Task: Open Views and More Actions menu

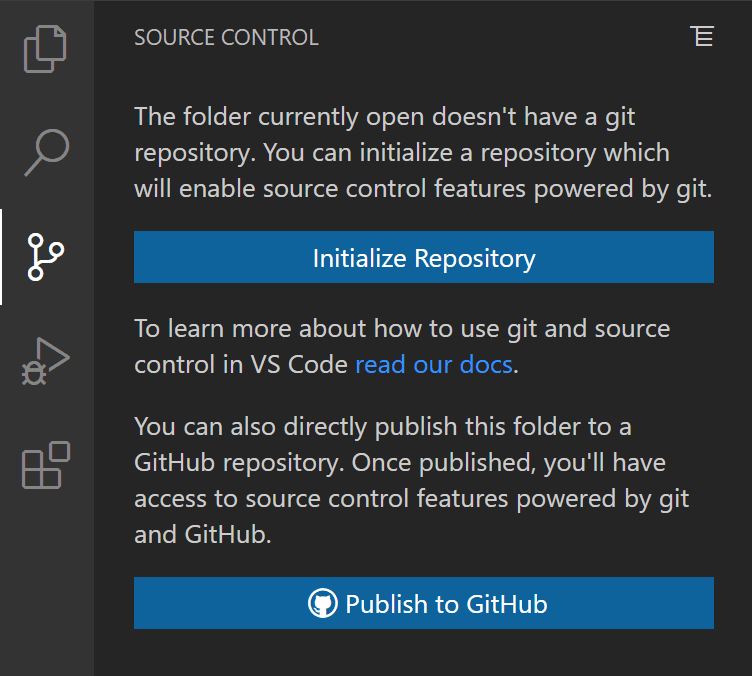Action: pyautogui.click(x=702, y=37)
